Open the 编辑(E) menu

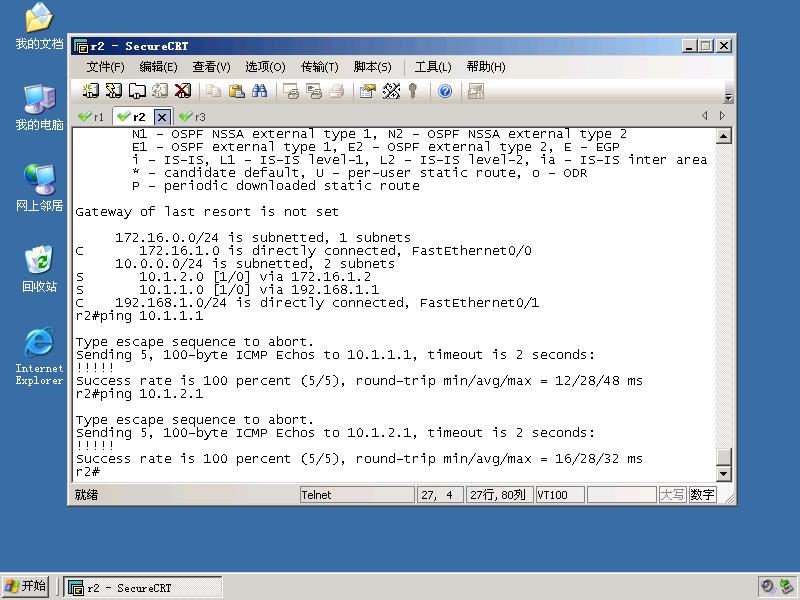(x=158, y=67)
